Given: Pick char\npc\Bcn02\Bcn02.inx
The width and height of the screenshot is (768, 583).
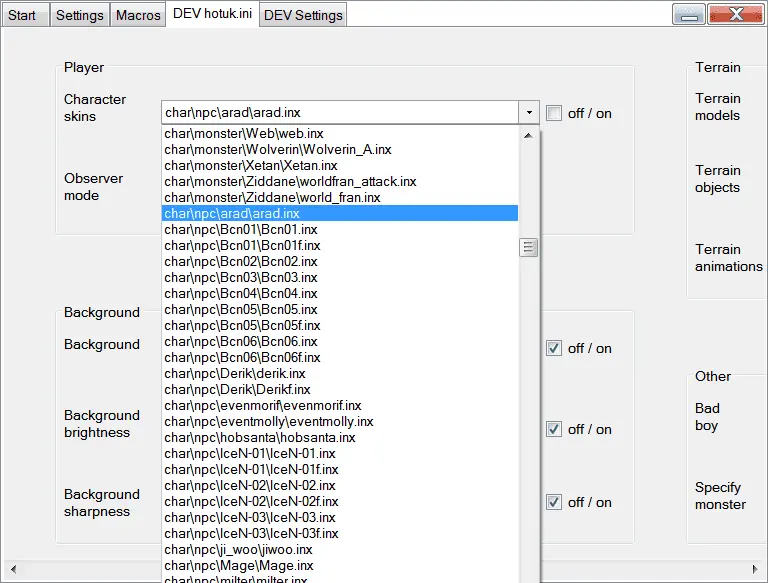Looking at the screenshot, I should pos(340,262).
